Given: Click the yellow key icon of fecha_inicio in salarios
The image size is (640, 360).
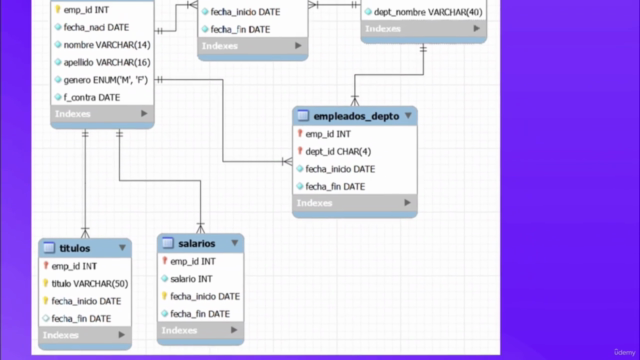Looking at the screenshot, I should click(x=164, y=296).
